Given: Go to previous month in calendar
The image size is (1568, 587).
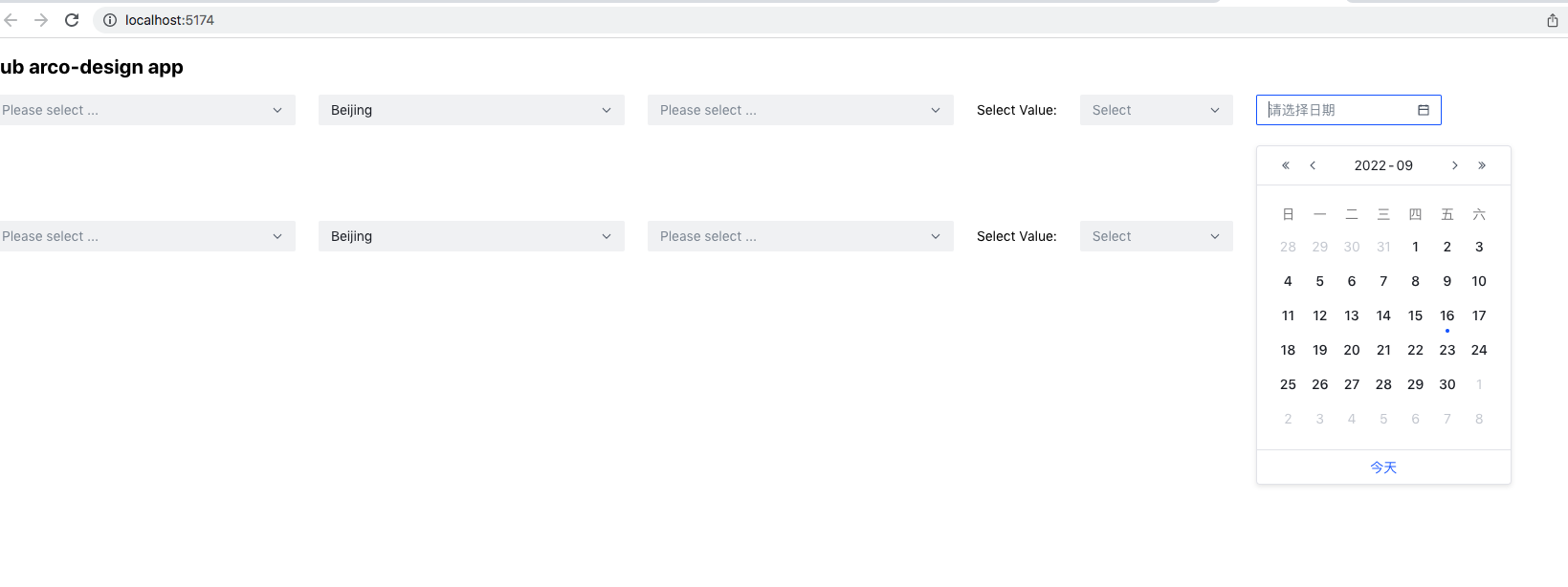Looking at the screenshot, I should (1313, 165).
